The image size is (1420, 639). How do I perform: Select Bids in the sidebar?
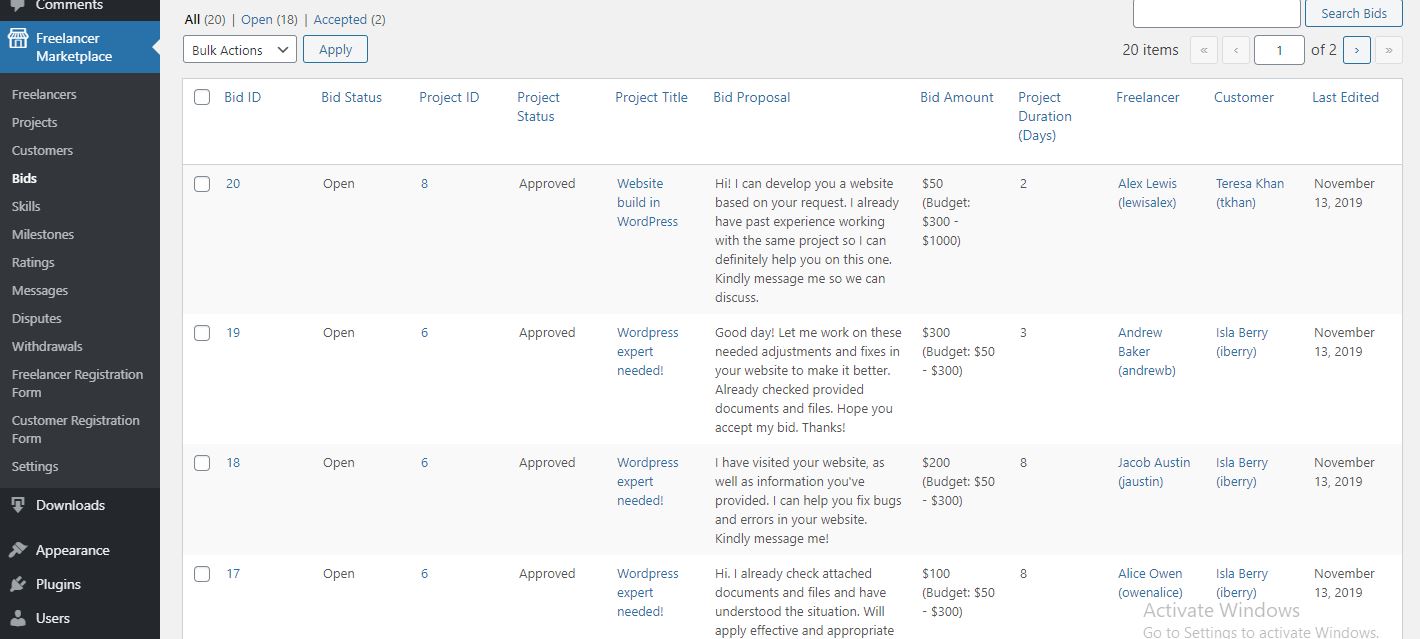(x=24, y=178)
